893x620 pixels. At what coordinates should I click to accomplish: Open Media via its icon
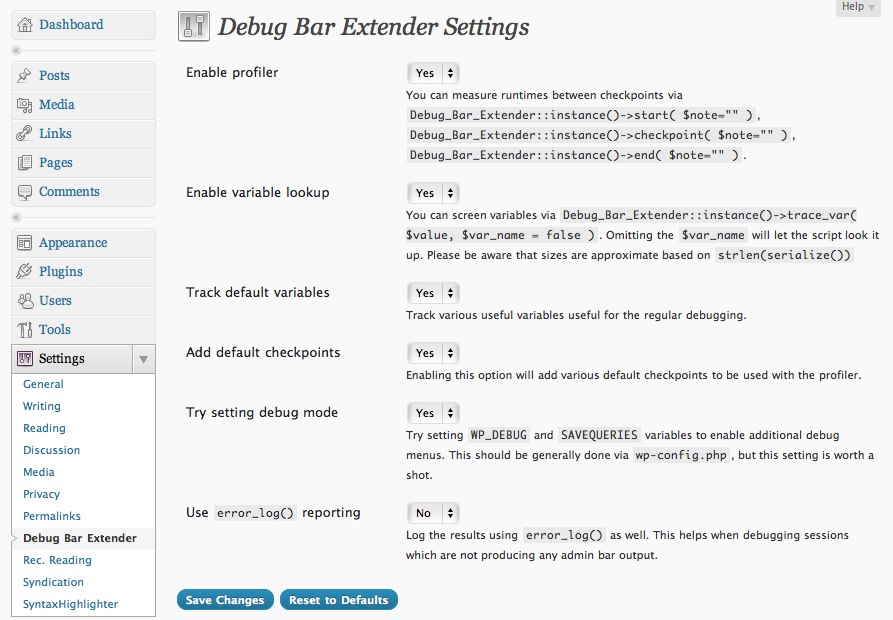tap(25, 105)
